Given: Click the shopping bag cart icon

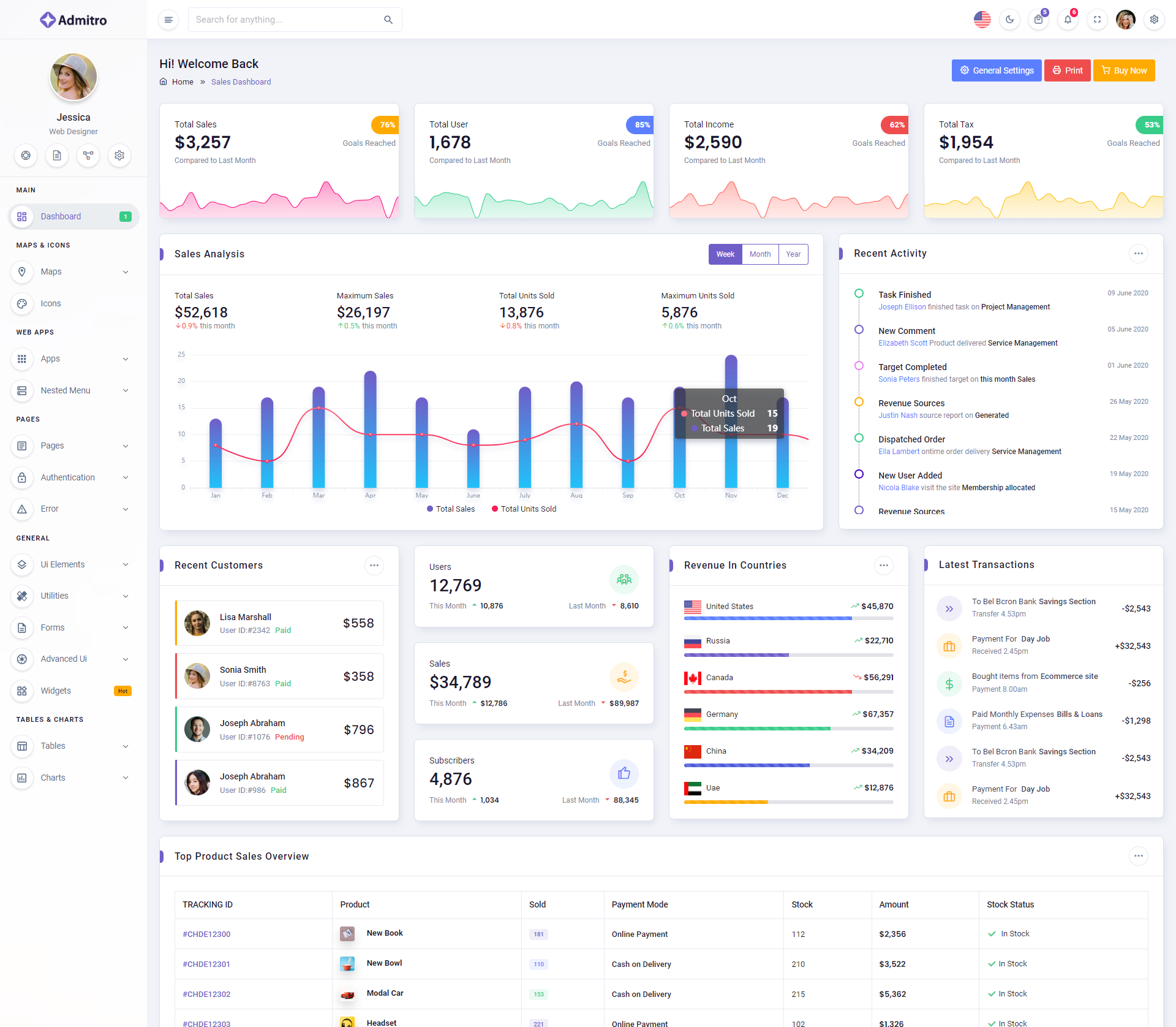Looking at the screenshot, I should click(x=1038, y=20).
